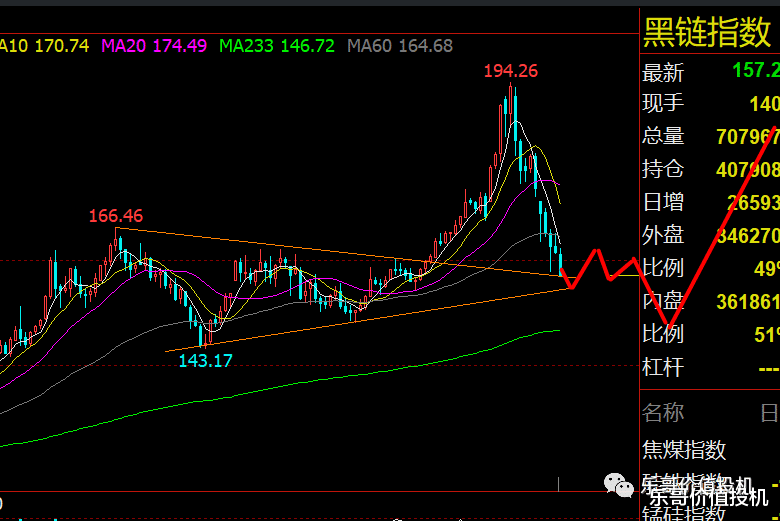This screenshot has height=521, width=780.
Task: Select the 总量 total volume row
Action: 710,136
